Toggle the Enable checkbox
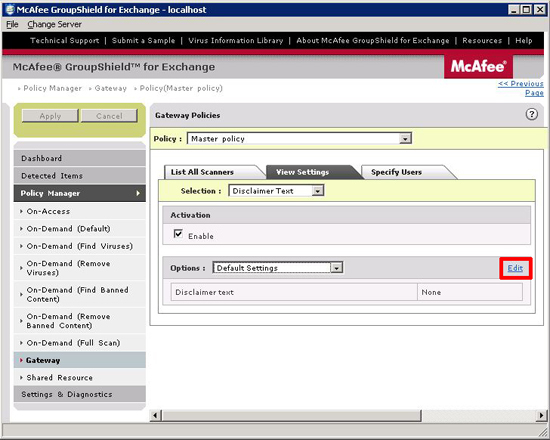This screenshot has width=550, height=440. [x=178, y=234]
